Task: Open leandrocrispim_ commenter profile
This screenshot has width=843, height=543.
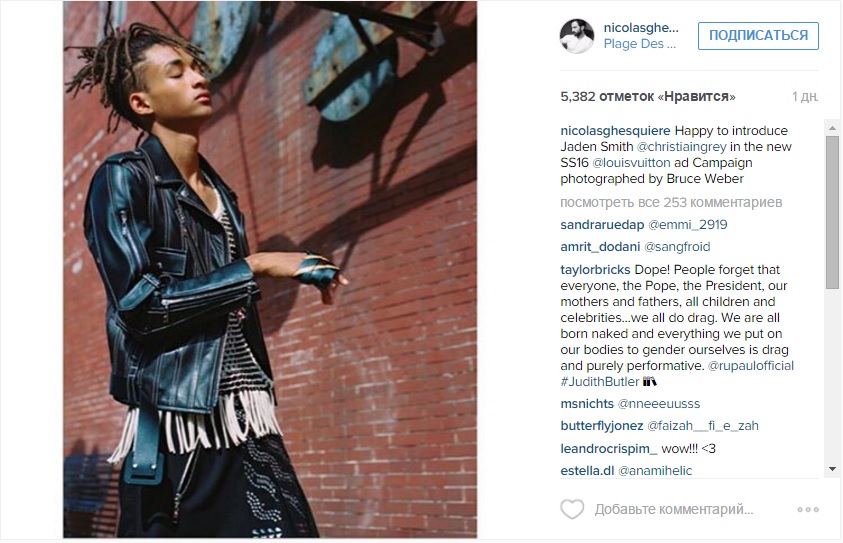Action: click(x=609, y=448)
